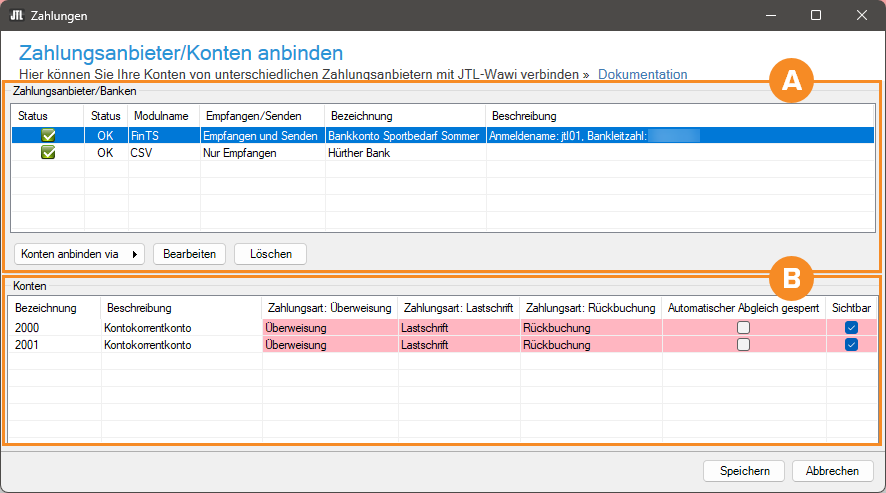Image resolution: width=886 pixels, height=493 pixels.
Task: Click the green status checkmark for FinTS
Action: (48, 135)
